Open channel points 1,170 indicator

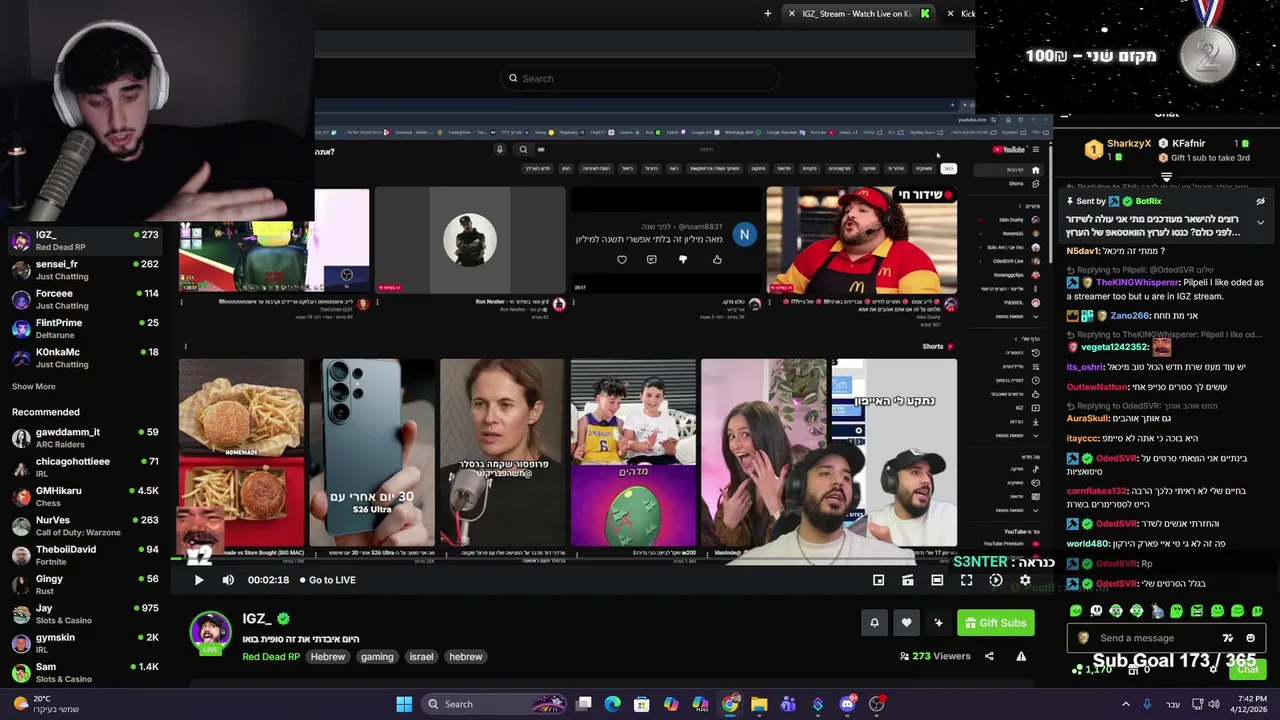pos(1094,669)
